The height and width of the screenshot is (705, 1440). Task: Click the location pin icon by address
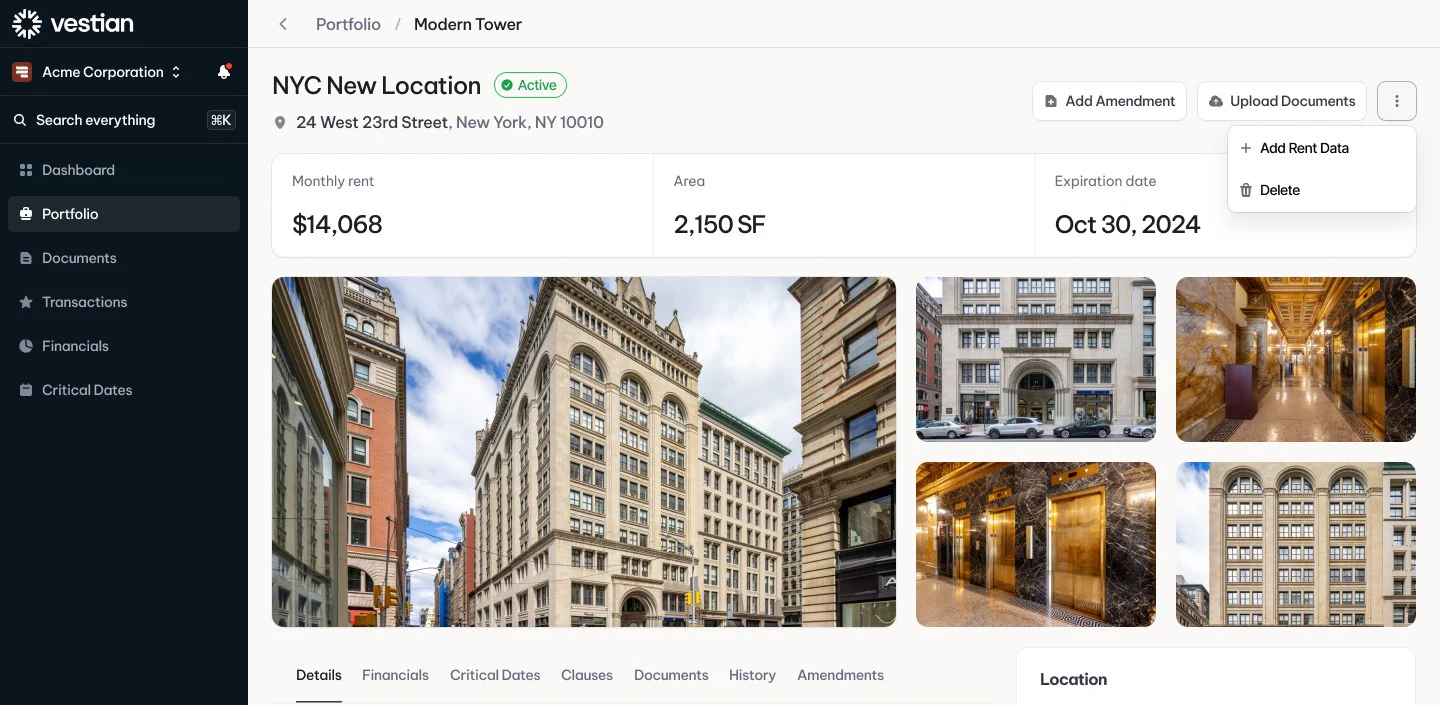[x=280, y=122]
